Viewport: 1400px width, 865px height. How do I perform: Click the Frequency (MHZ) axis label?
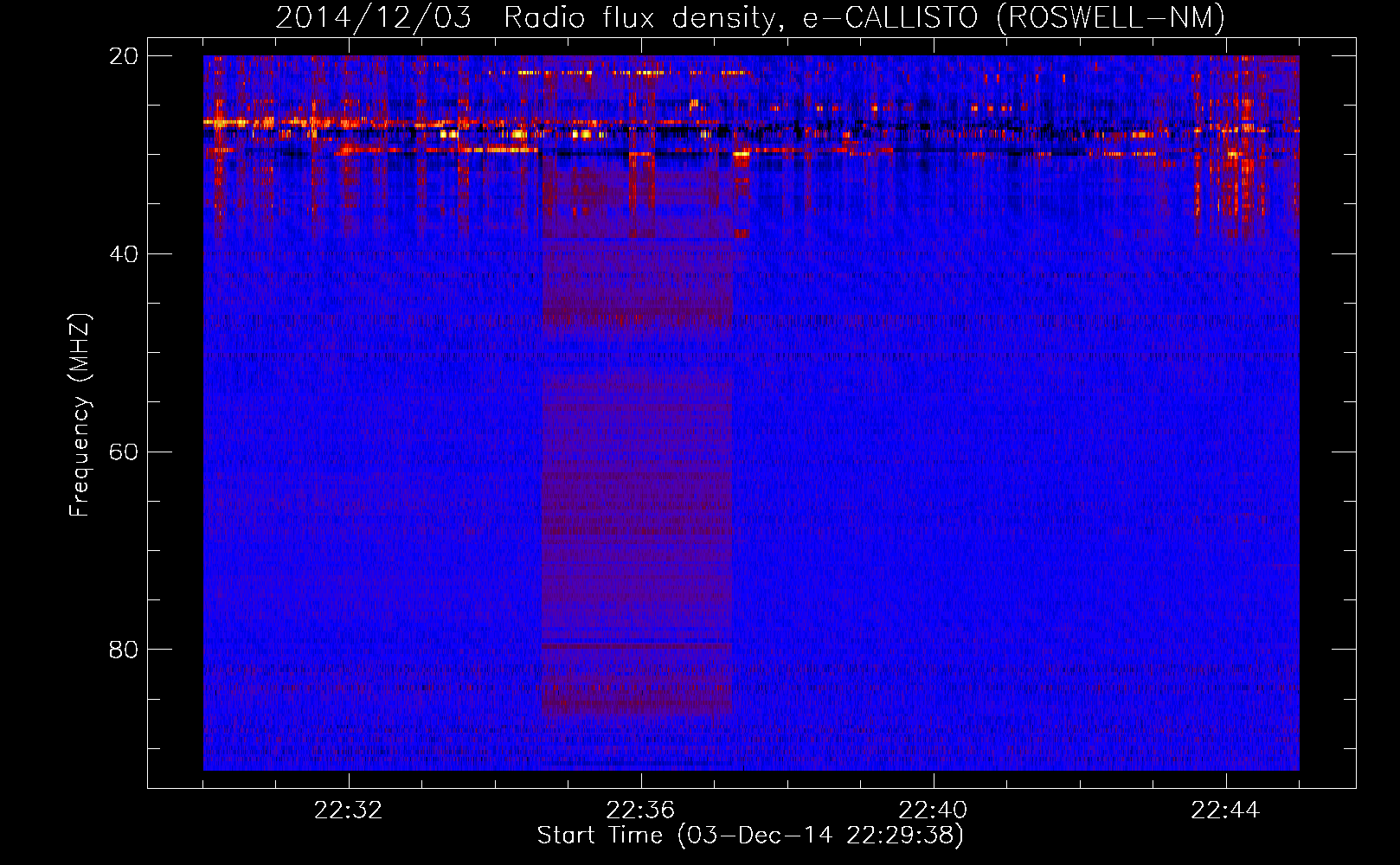coord(80,415)
